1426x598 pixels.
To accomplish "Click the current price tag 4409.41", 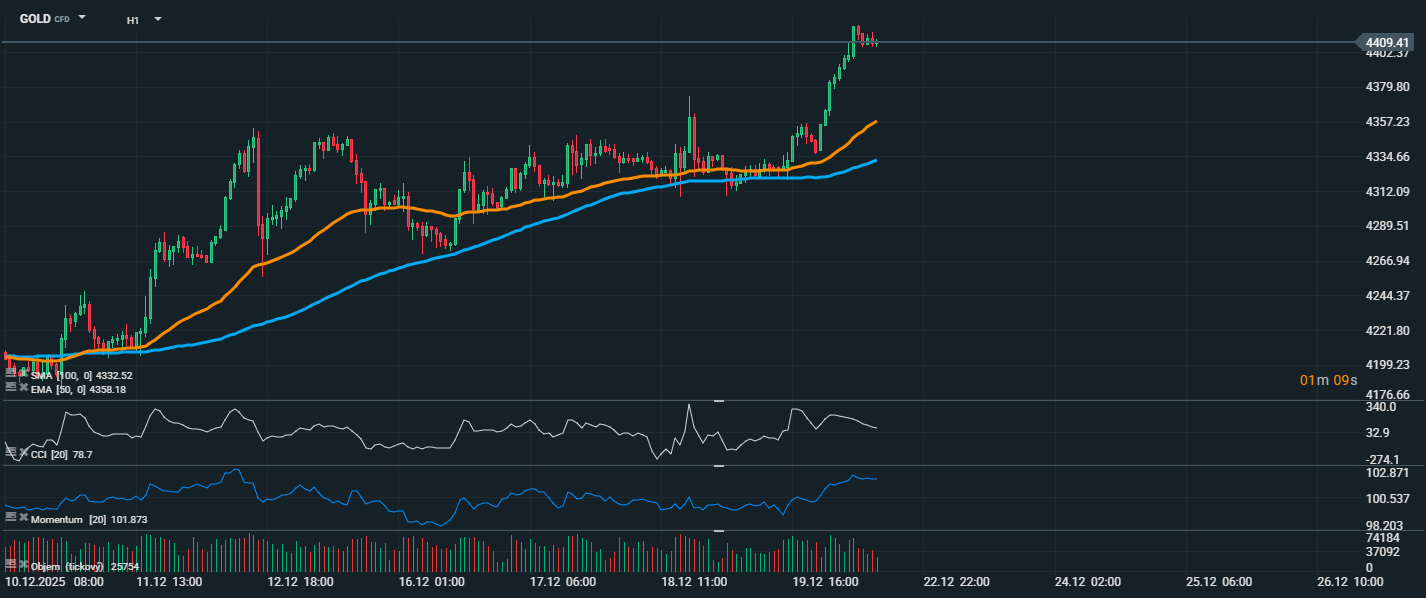I will pyautogui.click(x=1384, y=42).
